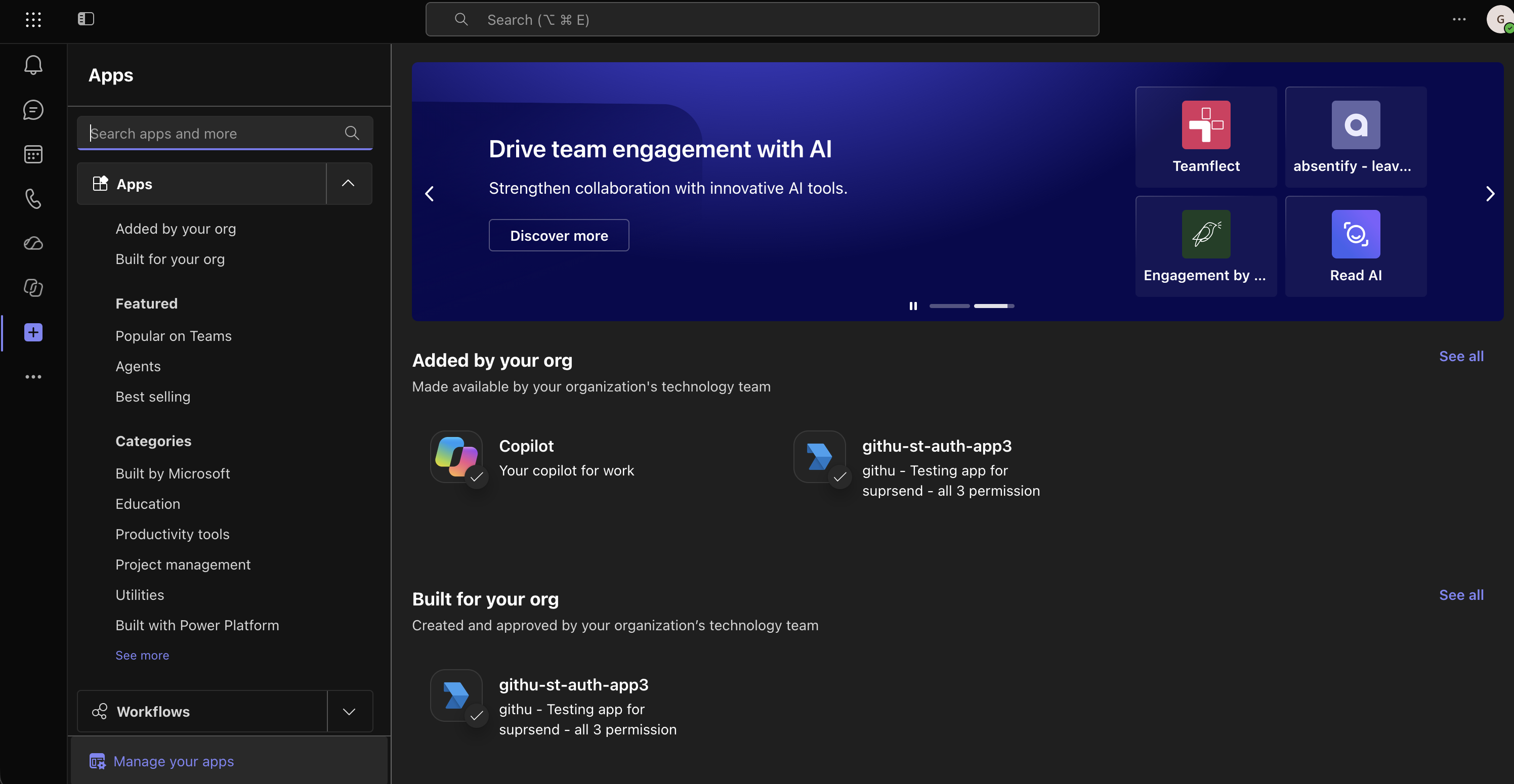The height and width of the screenshot is (784, 1514).
Task: Focus the Search apps and more field
Action: pos(225,133)
